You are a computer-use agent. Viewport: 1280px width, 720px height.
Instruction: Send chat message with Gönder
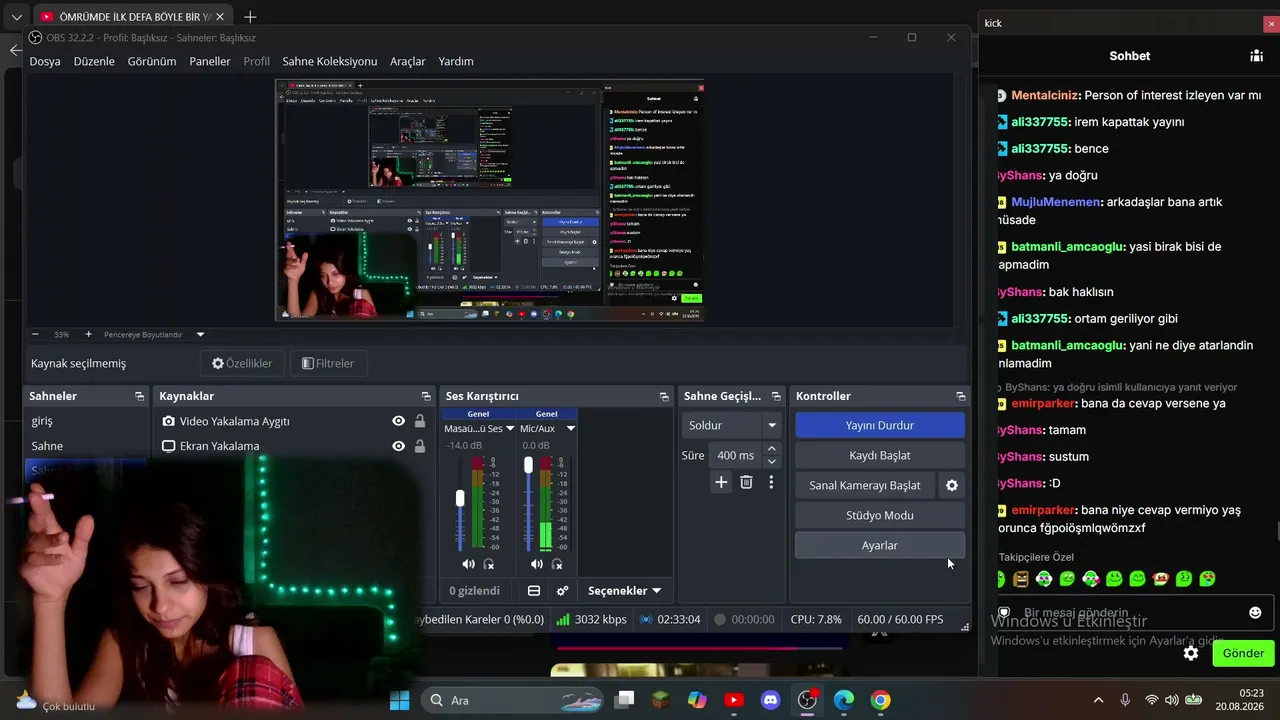pyautogui.click(x=1244, y=653)
